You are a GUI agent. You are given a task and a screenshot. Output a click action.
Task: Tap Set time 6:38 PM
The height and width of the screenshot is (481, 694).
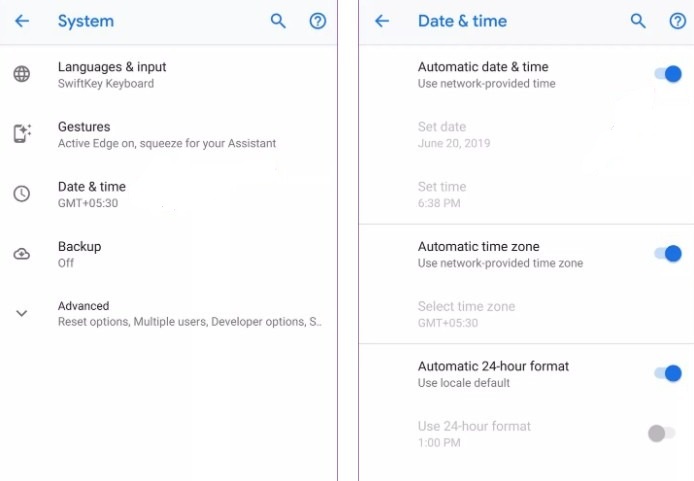coord(442,194)
